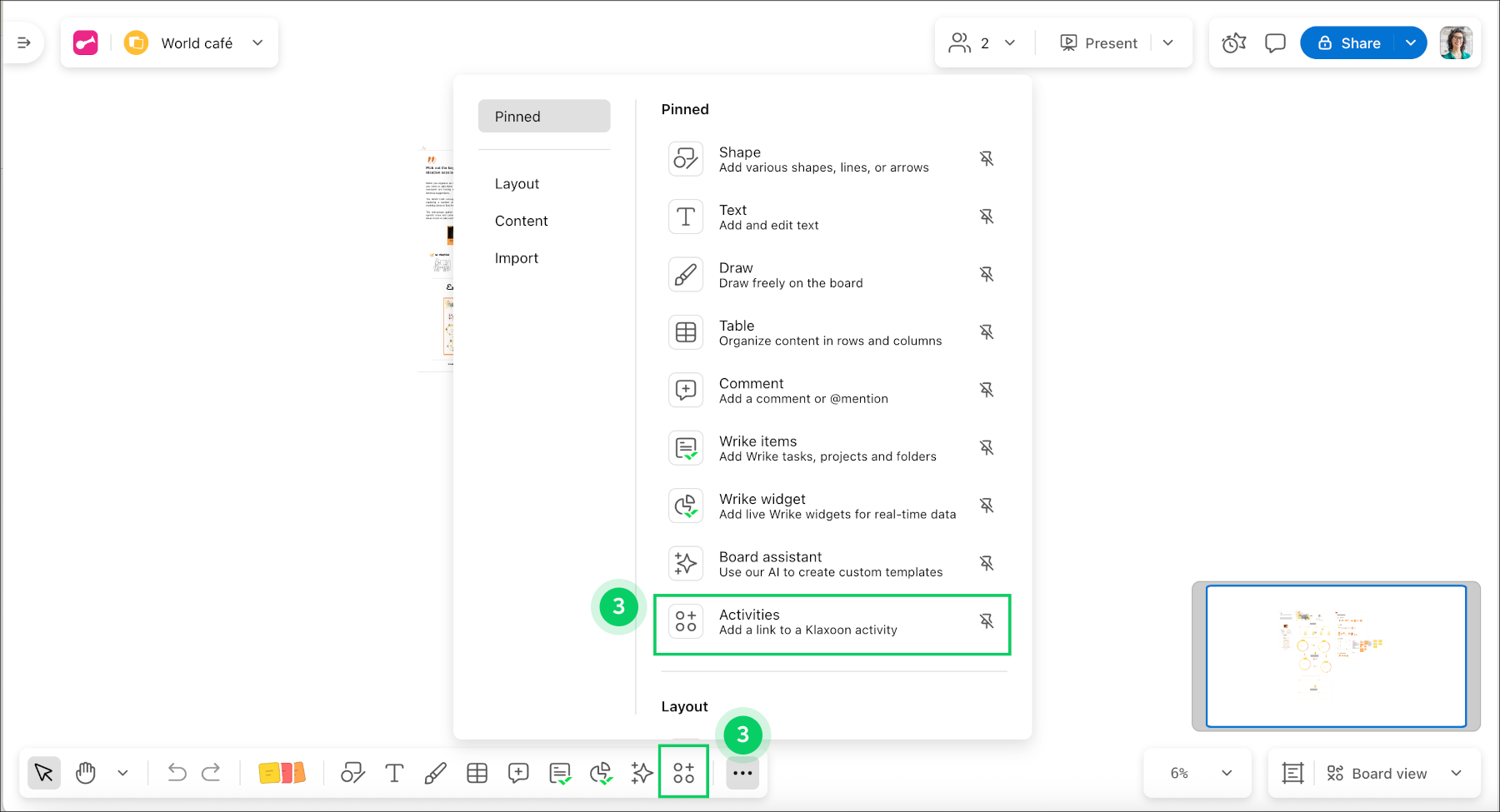
Task: Click the timer icon near Share
Action: tap(1233, 42)
